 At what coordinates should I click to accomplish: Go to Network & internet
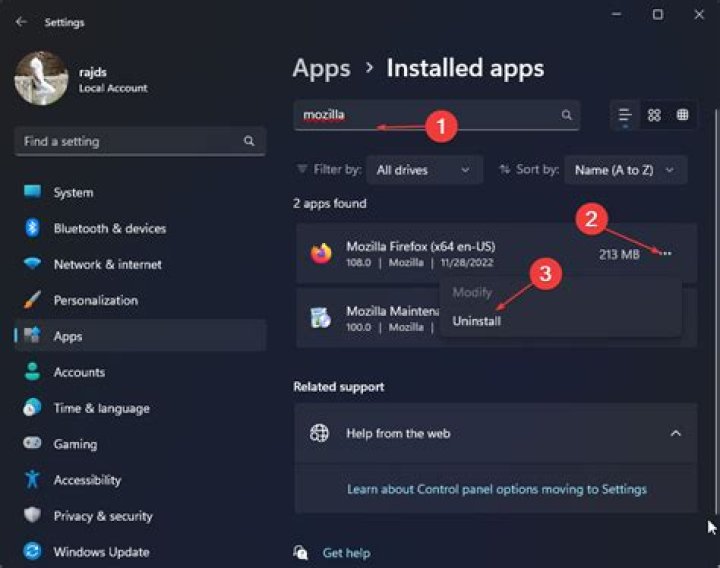coord(140,264)
